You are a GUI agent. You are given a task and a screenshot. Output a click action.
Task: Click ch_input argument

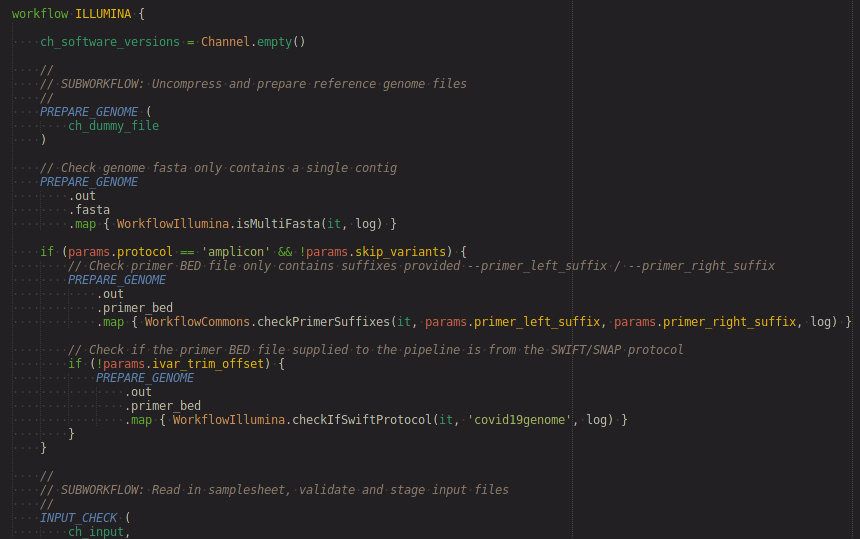96,532
